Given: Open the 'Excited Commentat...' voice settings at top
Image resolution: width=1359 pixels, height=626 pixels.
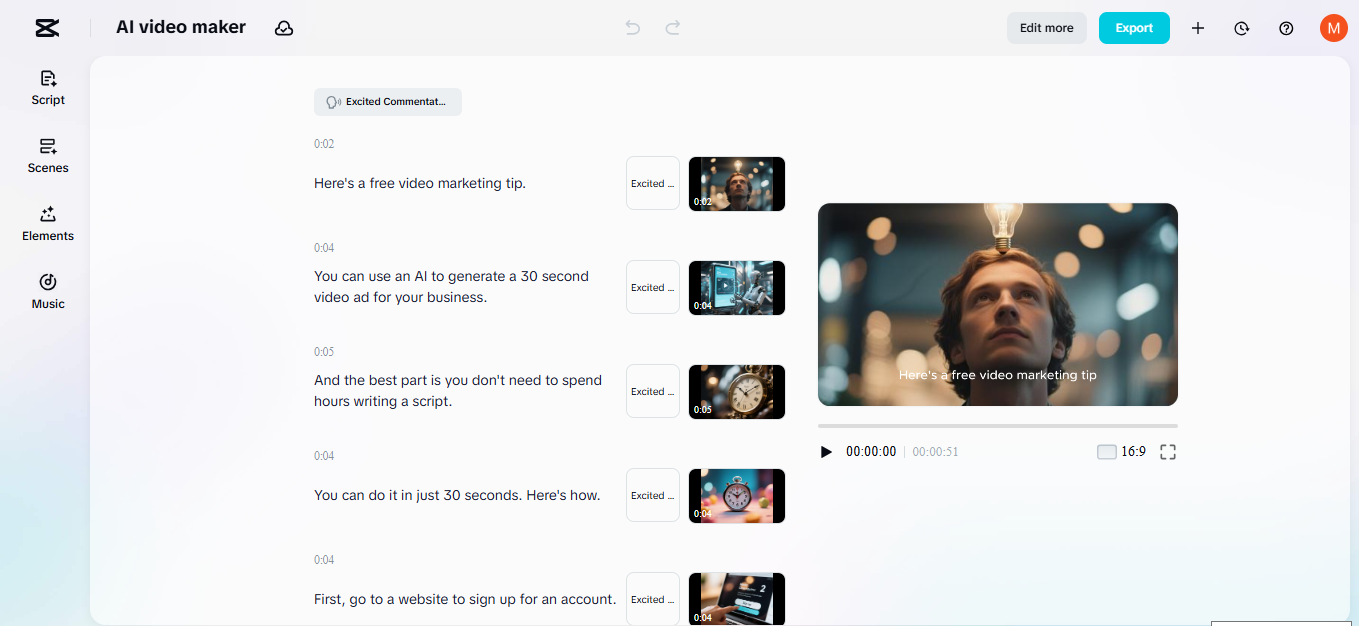Looking at the screenshot, I should click(x=387, y=101).
